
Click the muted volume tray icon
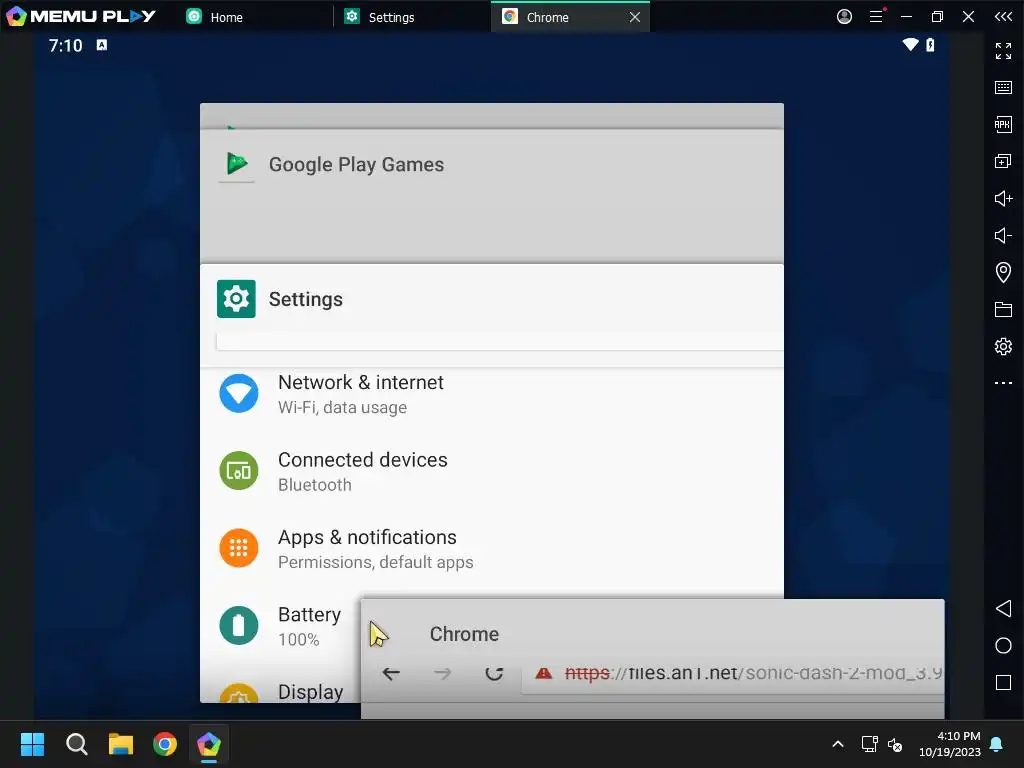pyautogui.click(x=895, y=744)
